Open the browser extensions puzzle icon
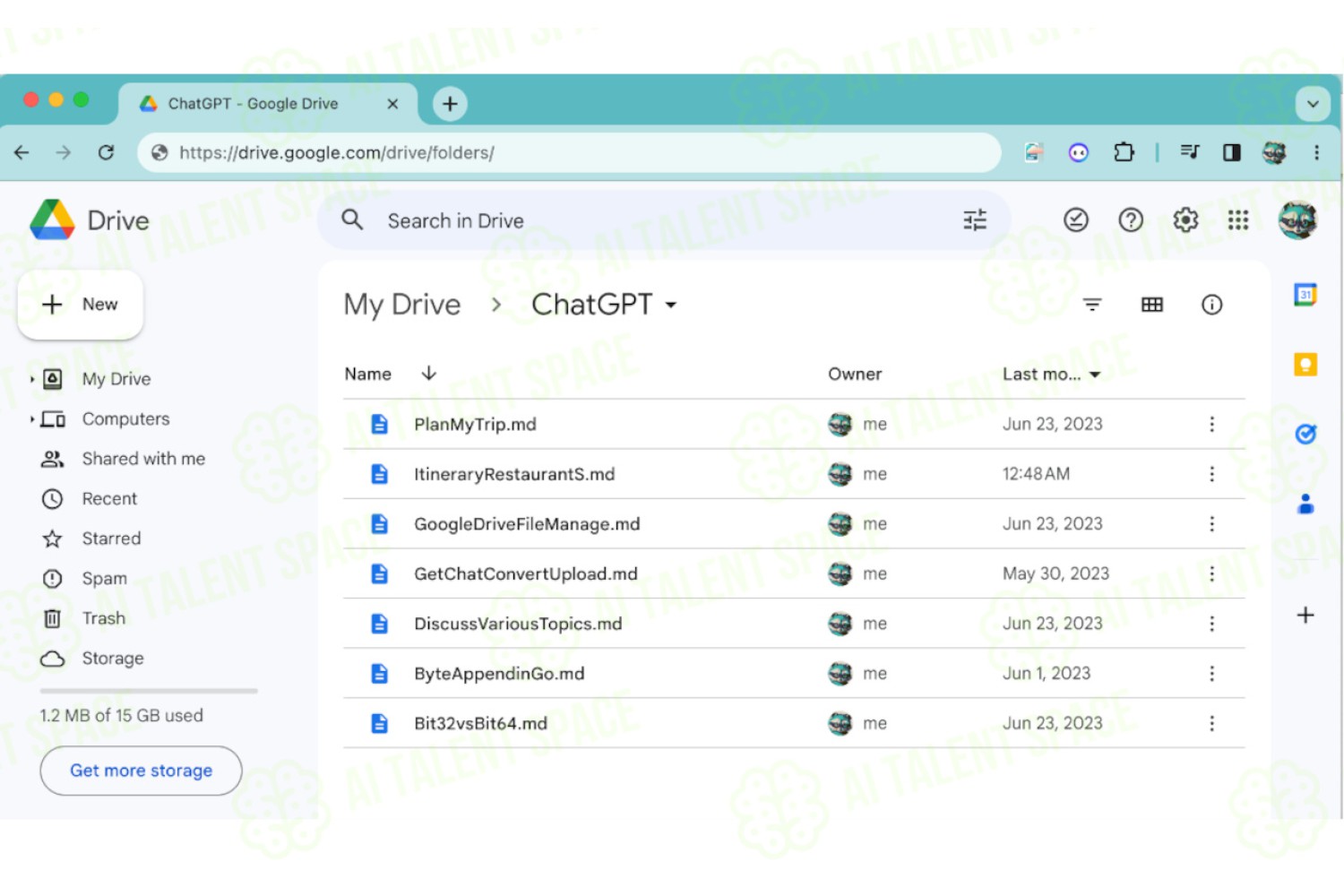Screen dimensions: 1344x896 click(1124, 152)
